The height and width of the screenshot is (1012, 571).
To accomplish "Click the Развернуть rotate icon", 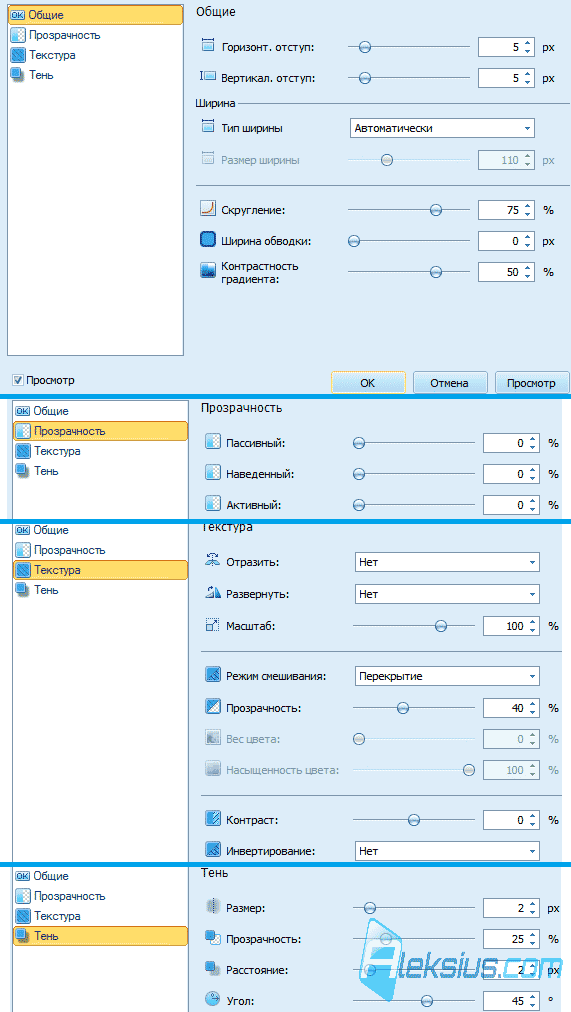I will click(212, 592).
